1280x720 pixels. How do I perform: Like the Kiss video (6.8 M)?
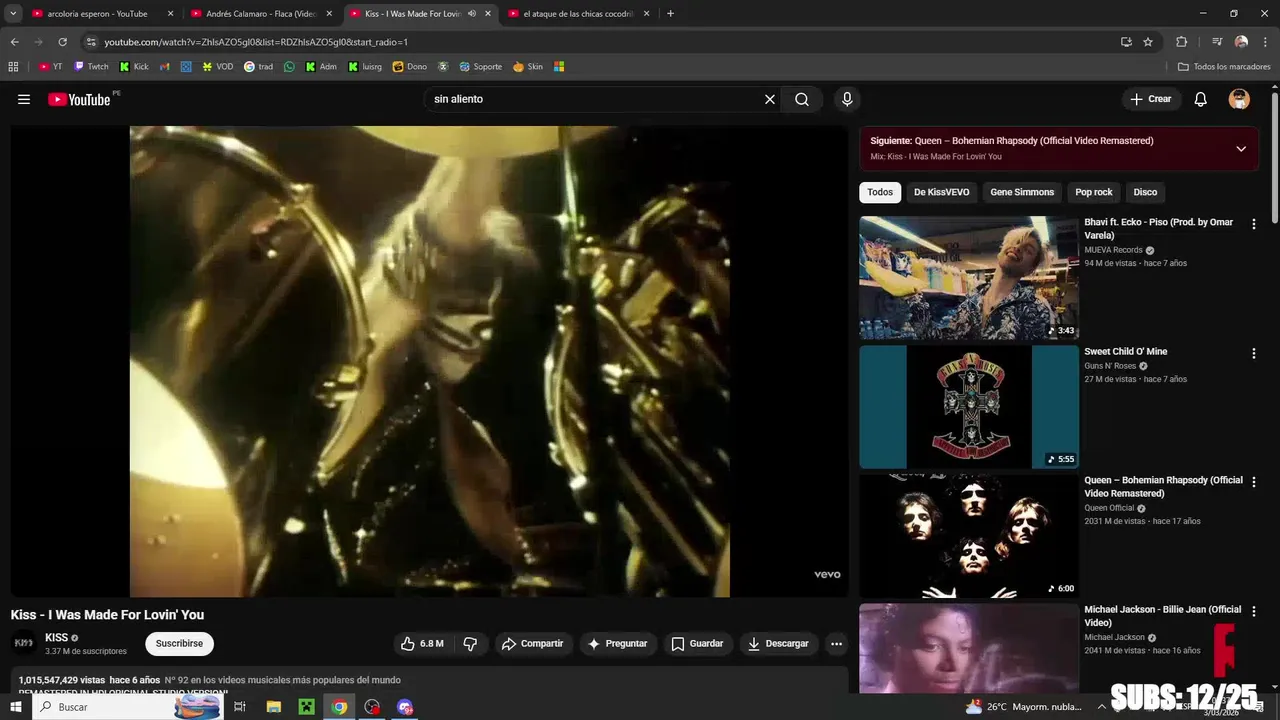click(422, 644)
